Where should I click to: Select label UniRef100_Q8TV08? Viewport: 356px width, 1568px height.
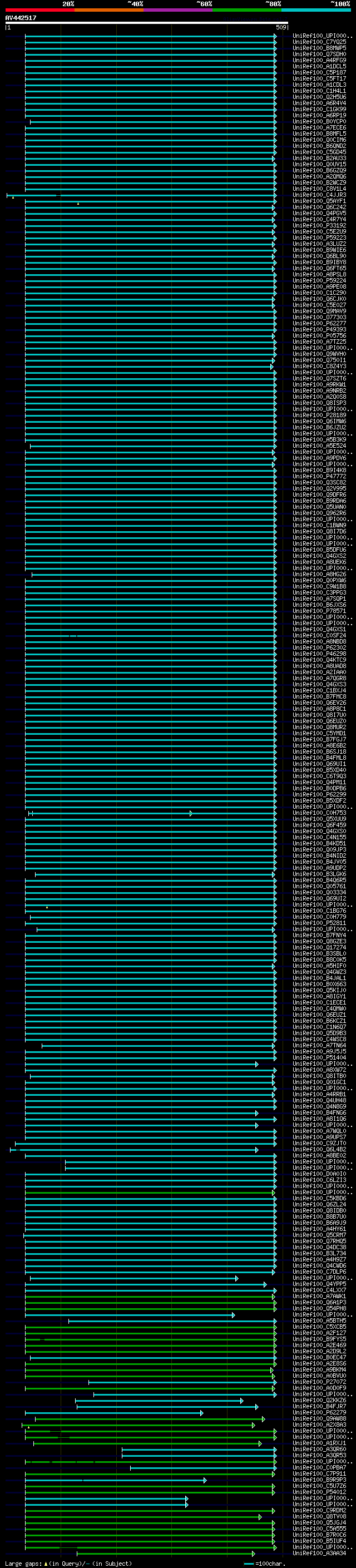click(x=319, y=1516)
